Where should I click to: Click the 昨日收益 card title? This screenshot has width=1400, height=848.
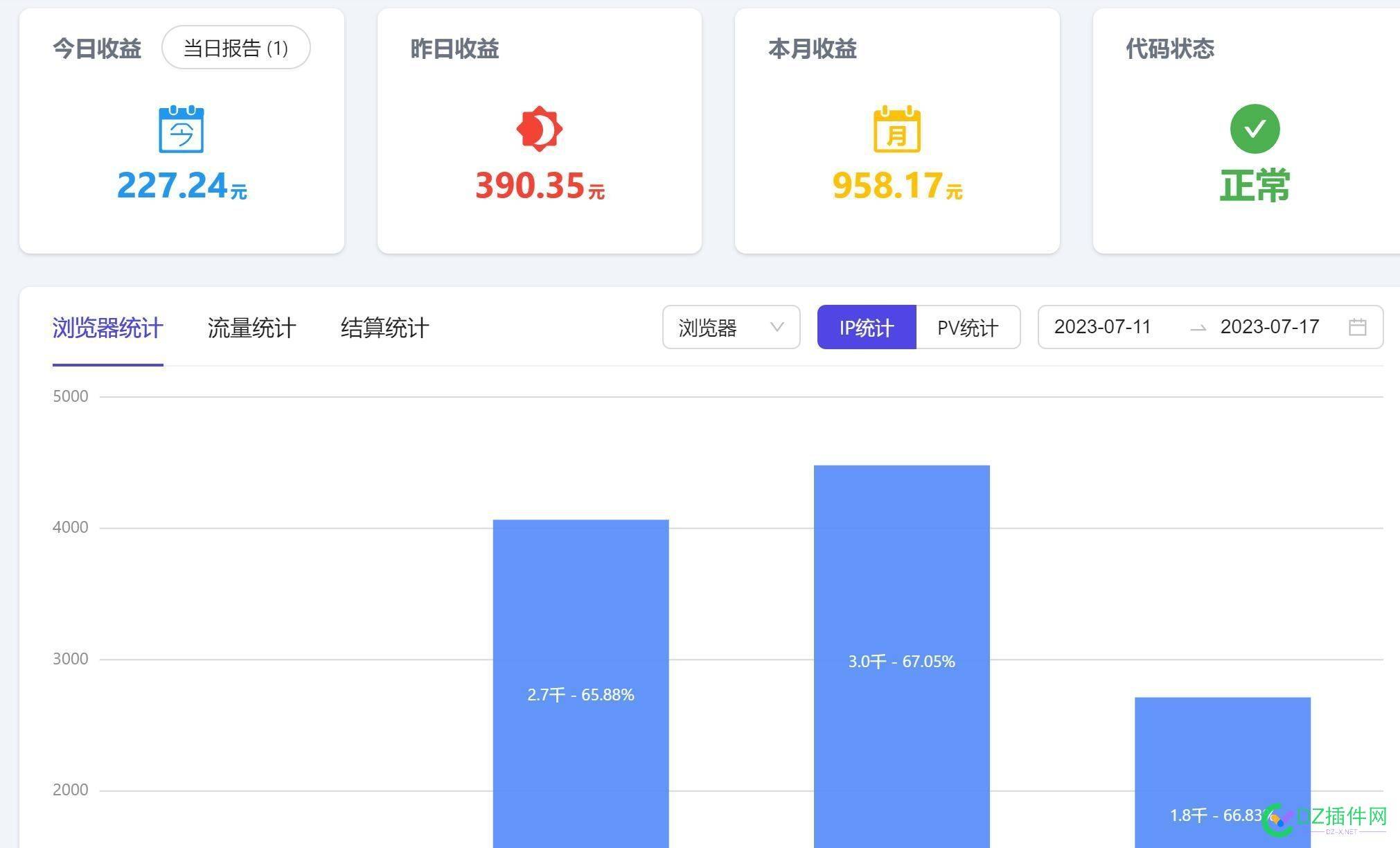click(454, 48)
